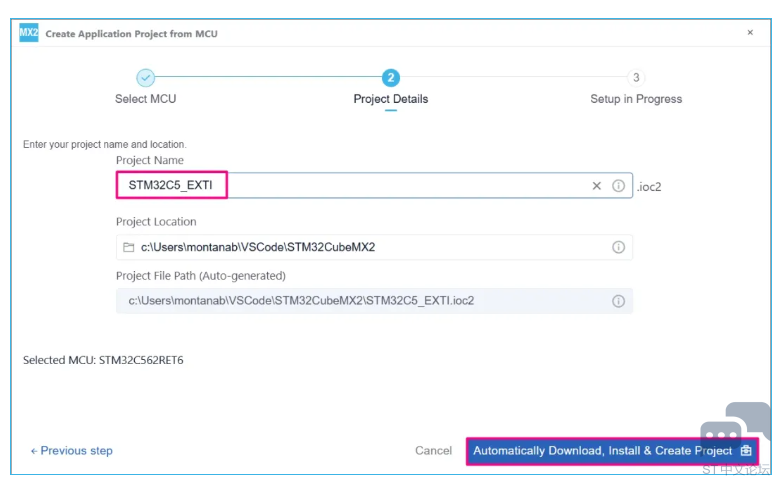Go to the Select MCU step label
This screenshot has width=779, height=485.
[x=146, y=99]
